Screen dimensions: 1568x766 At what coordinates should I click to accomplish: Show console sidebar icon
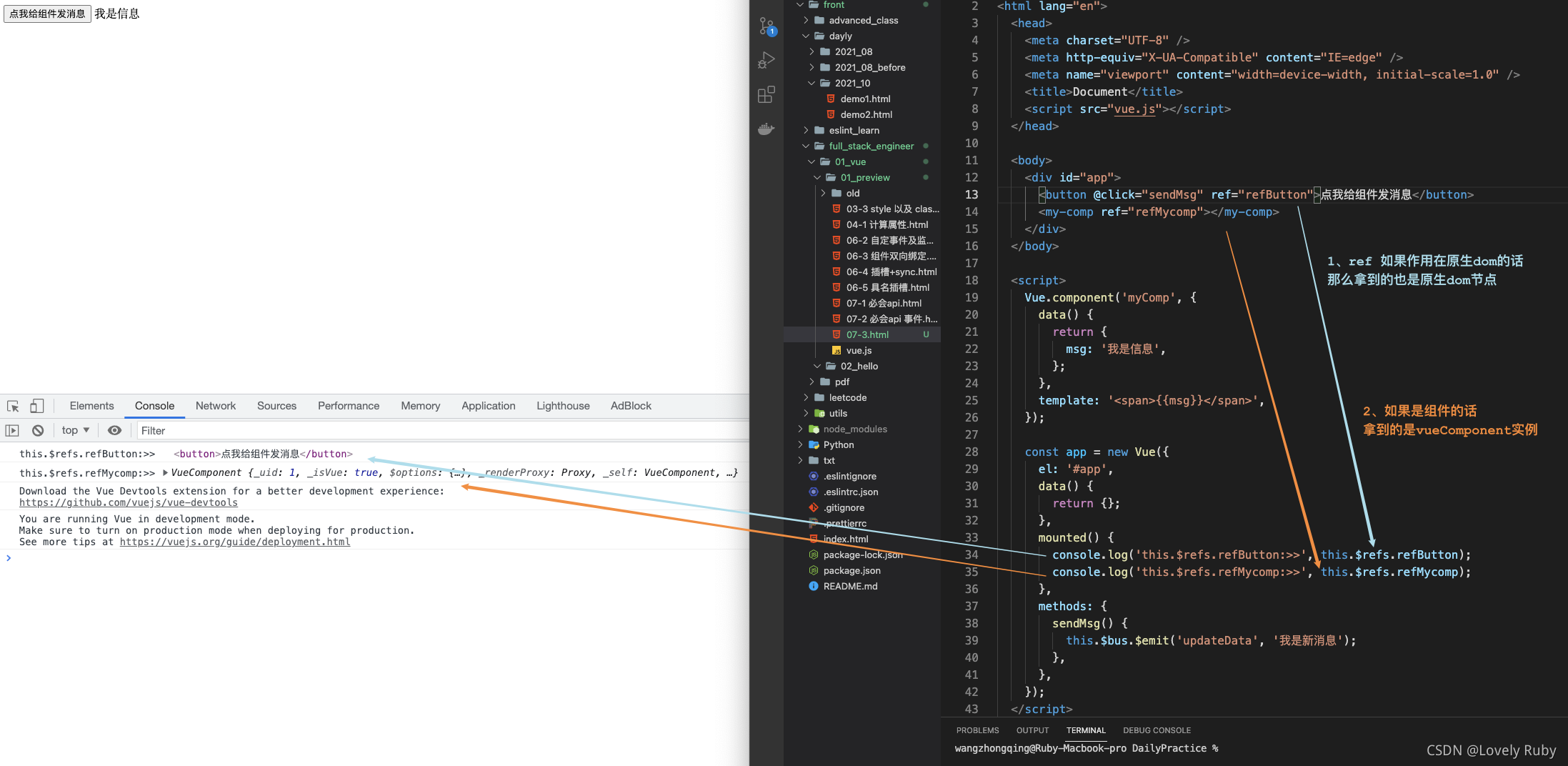tap(12, 430)
